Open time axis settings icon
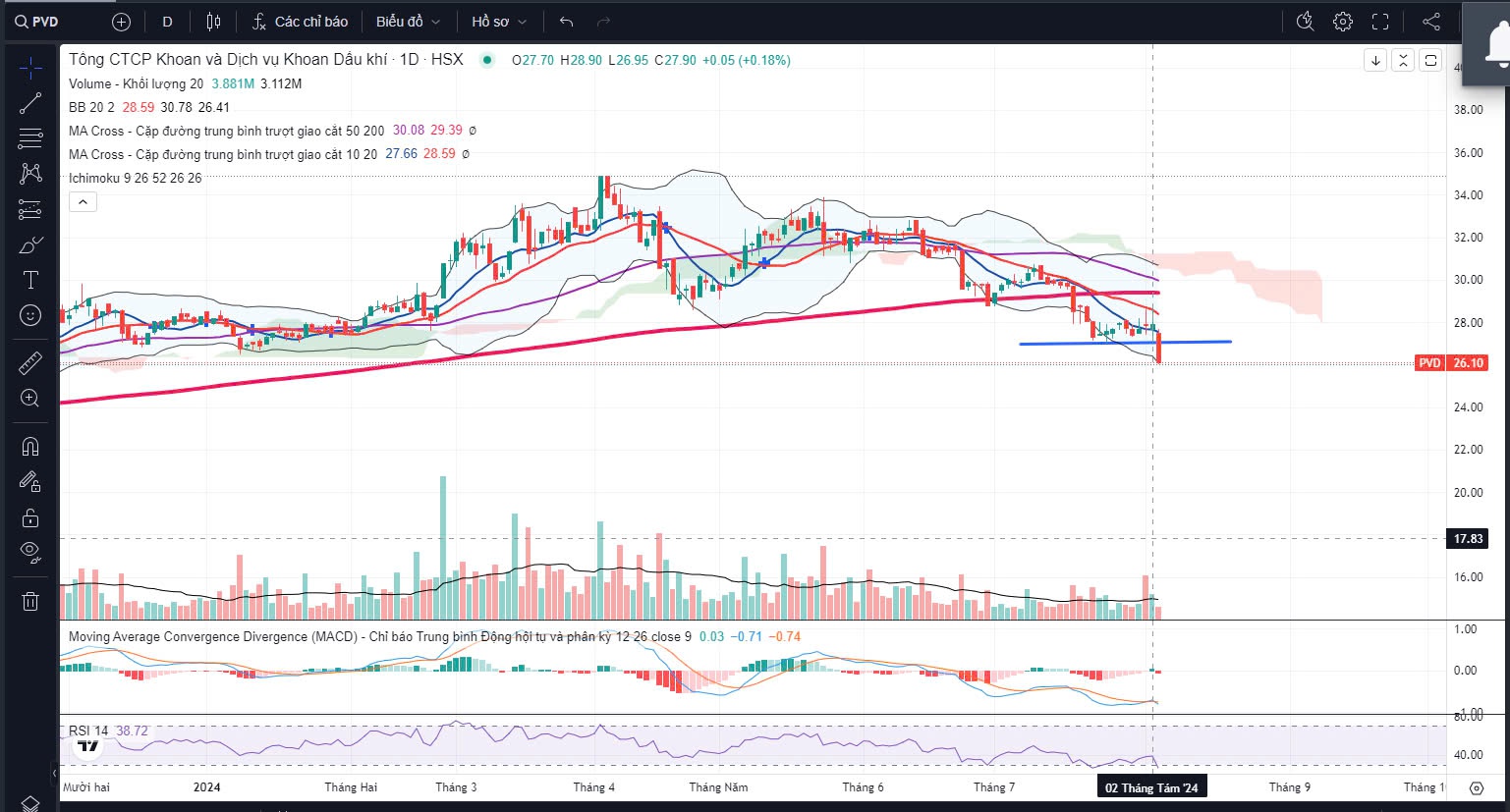1510x812 pixels. [x=1477, y=787]
